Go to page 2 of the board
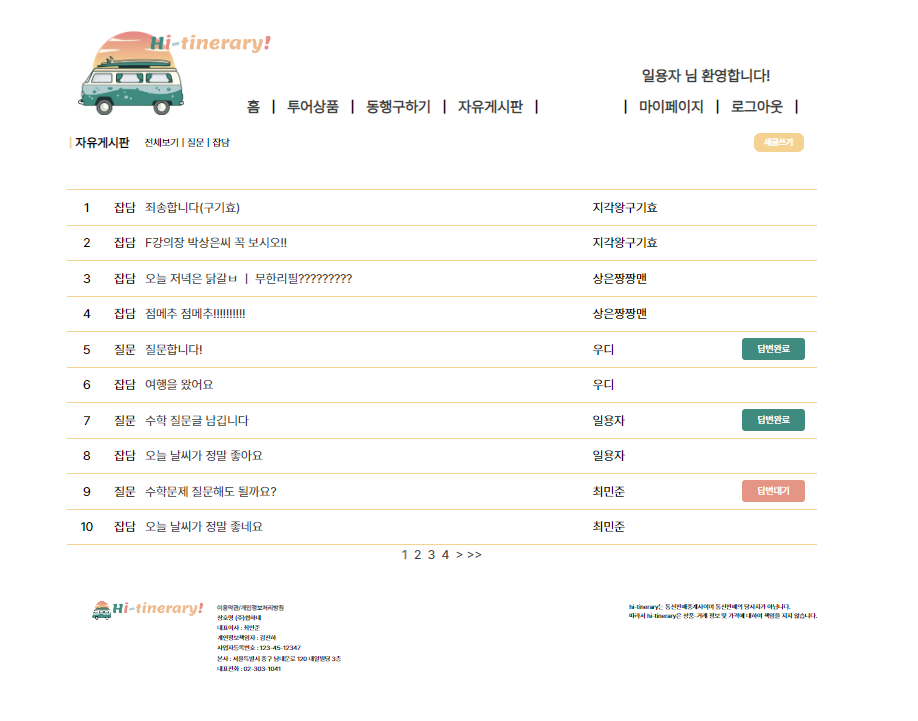Screen dimensions: 918x721 coord(418,555)
